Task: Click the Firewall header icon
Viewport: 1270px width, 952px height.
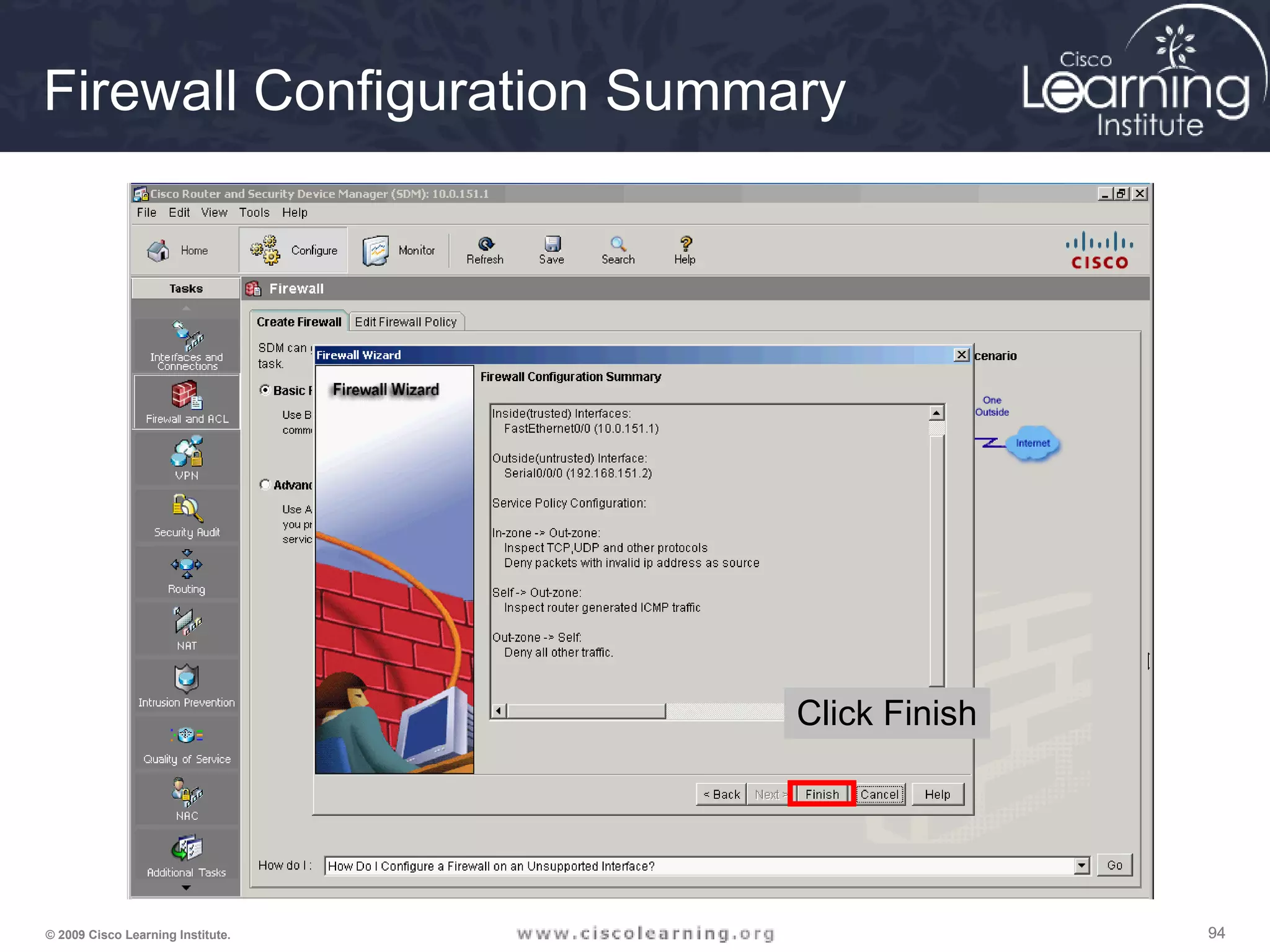Action: coord(253,288)
